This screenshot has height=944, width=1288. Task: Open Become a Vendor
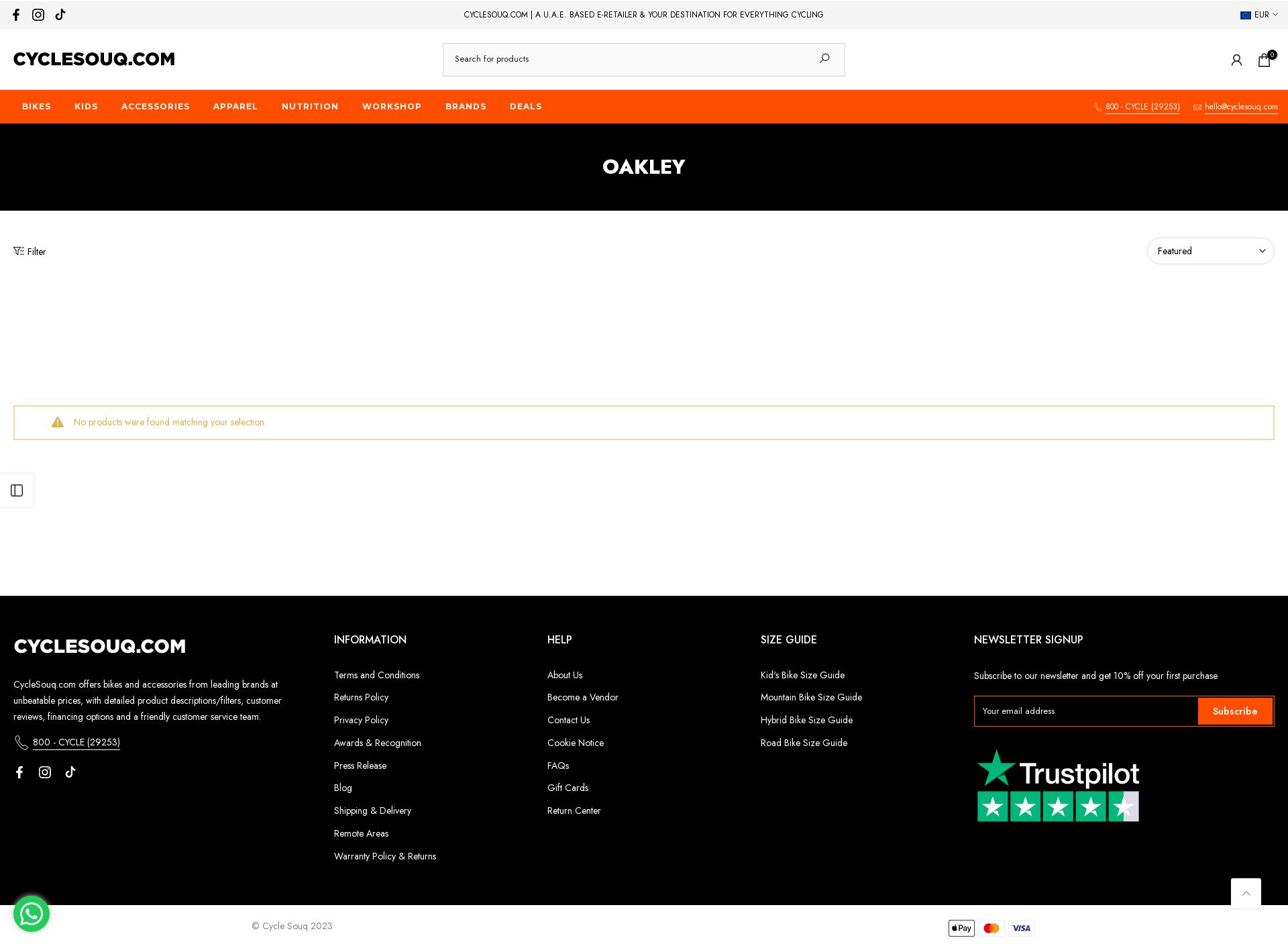point(583,697)
